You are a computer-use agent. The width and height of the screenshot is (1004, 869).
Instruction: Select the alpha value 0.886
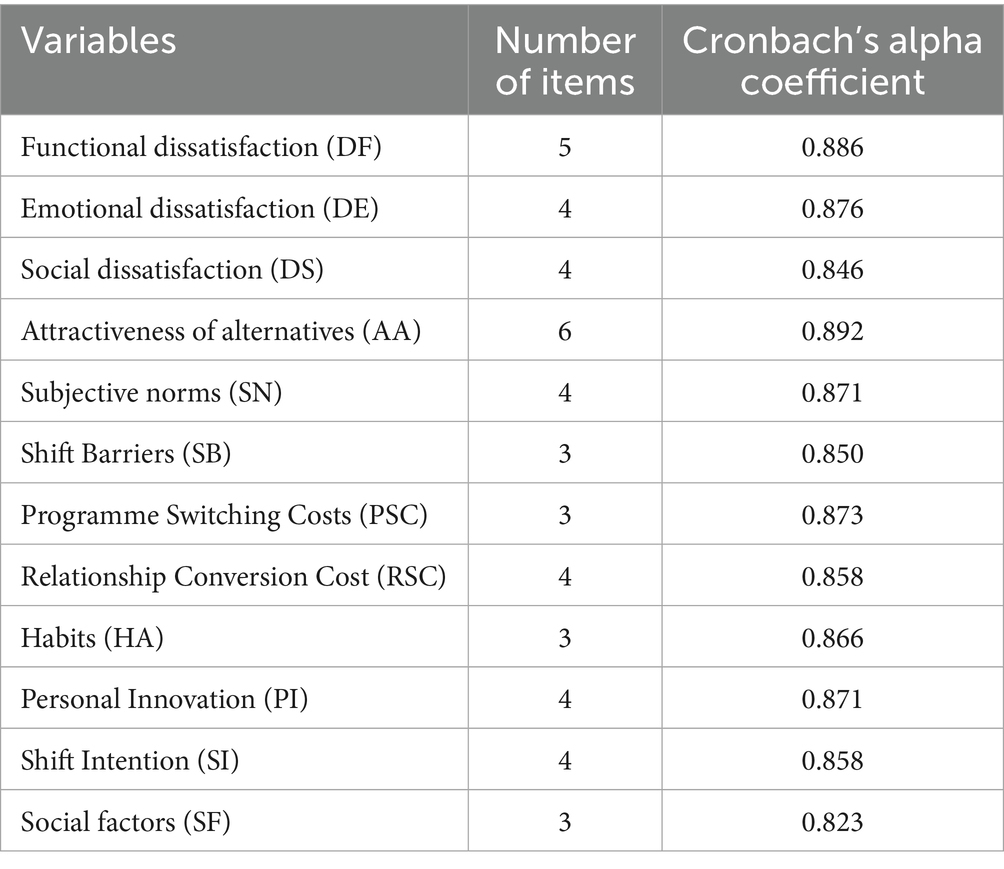[832, 147]
